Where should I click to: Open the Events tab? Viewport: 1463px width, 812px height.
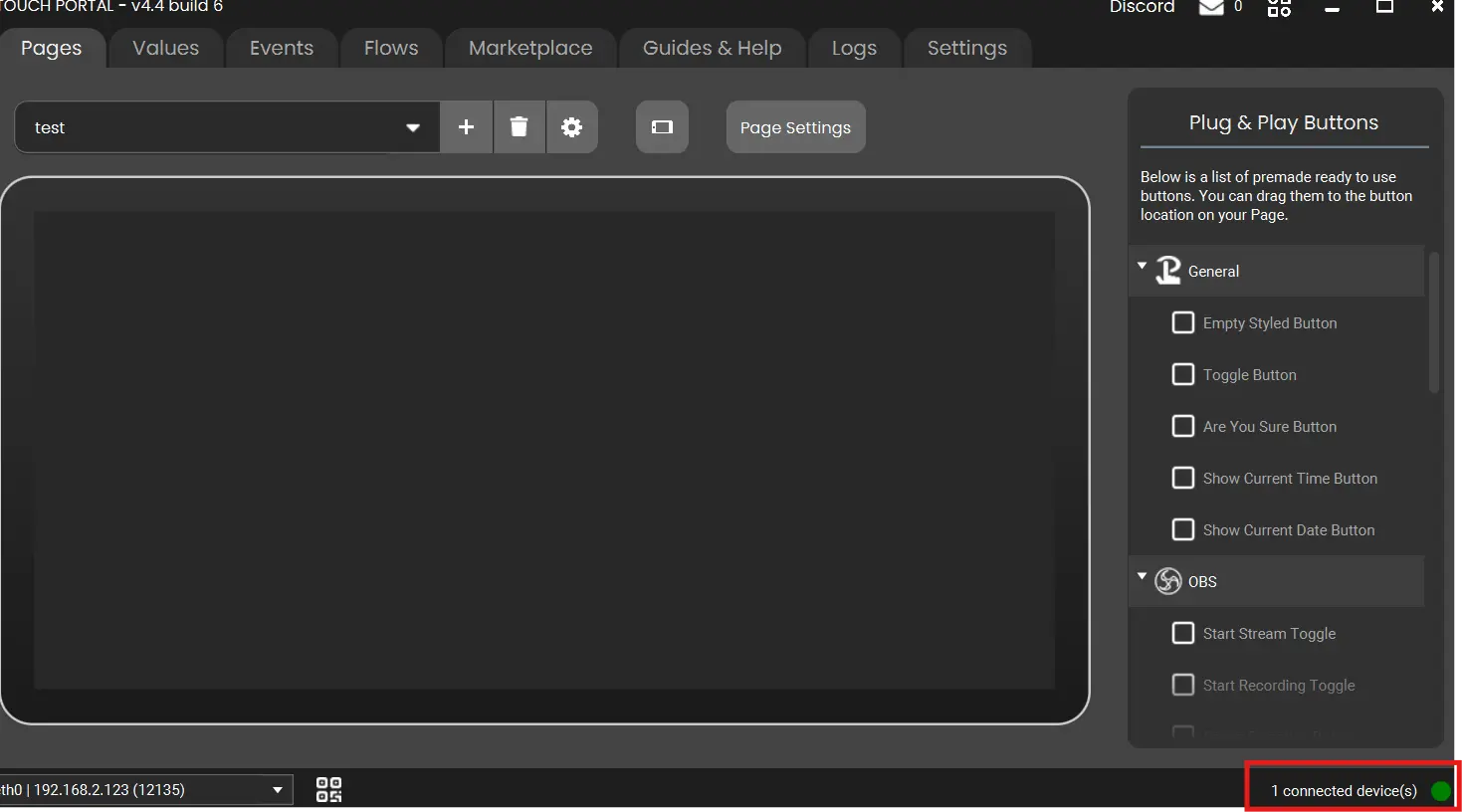(x=282, y=48)
